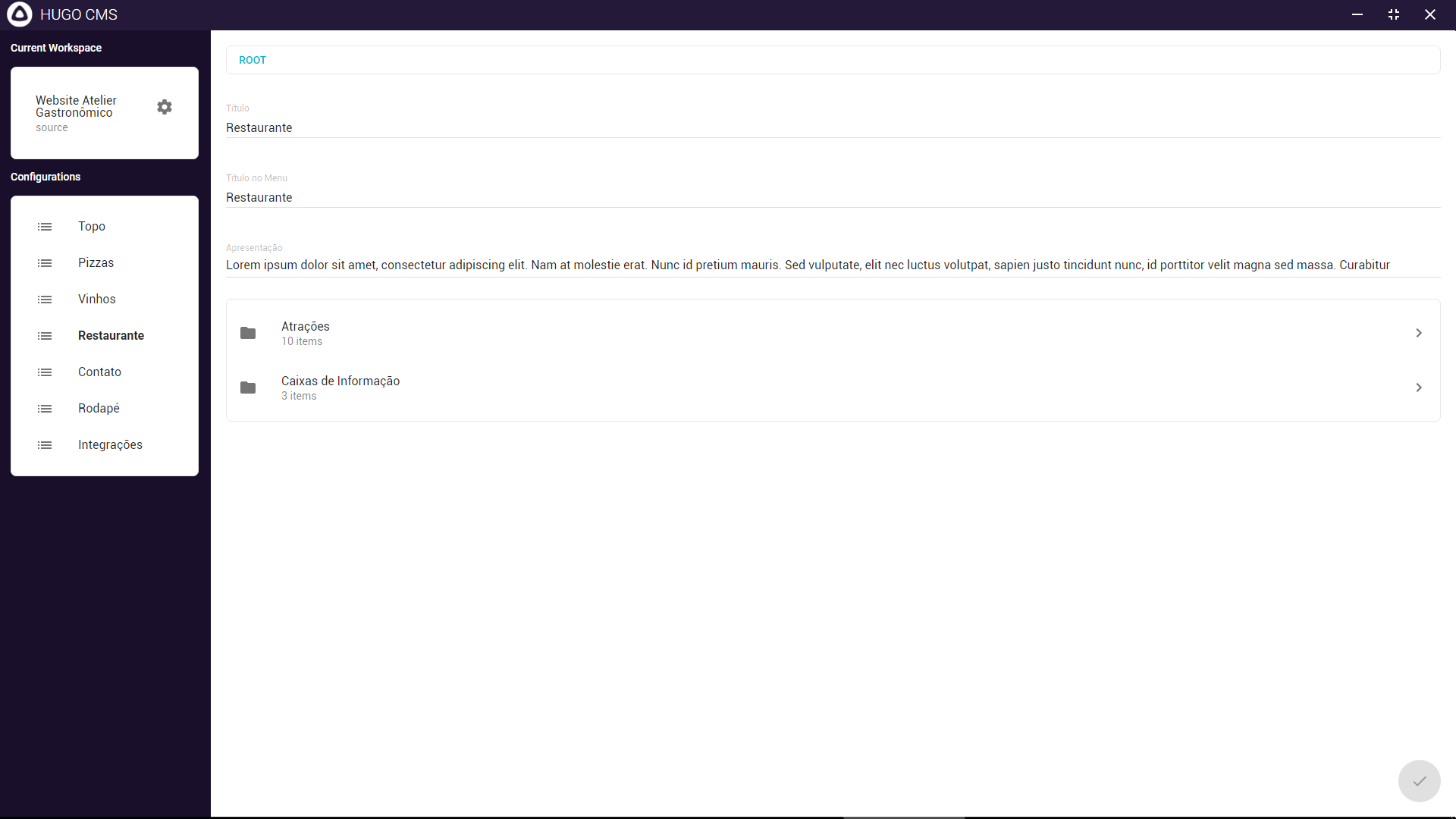Open workspace settings gear icon

(165, 107)
